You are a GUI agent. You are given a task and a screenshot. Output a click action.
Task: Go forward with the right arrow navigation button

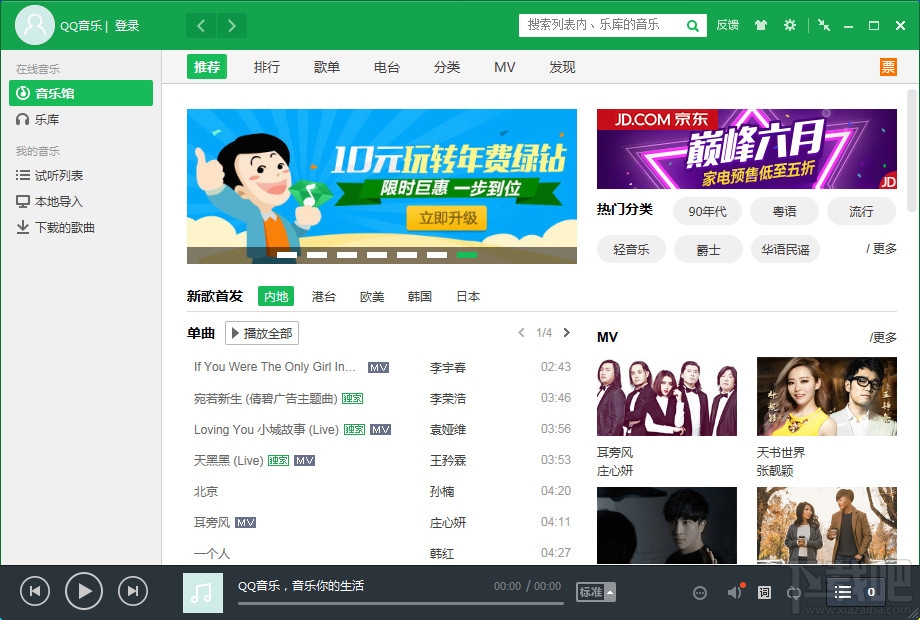(x=232, y=25)
